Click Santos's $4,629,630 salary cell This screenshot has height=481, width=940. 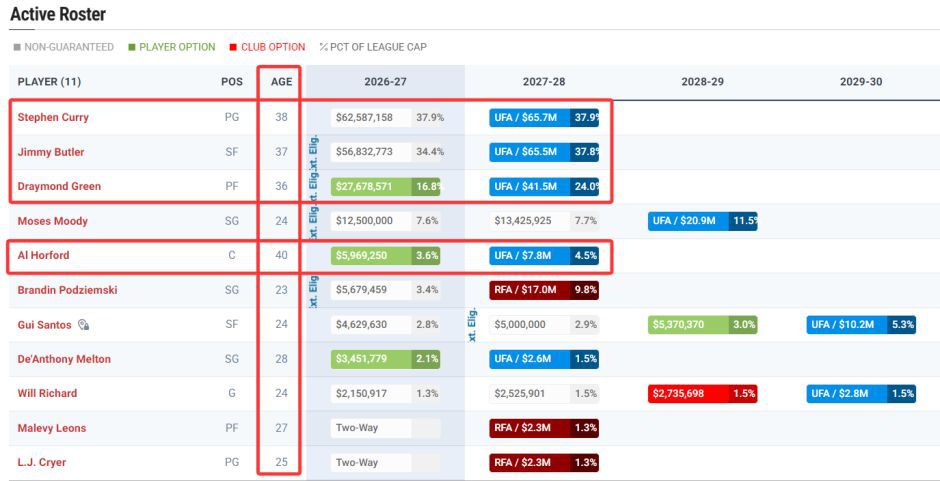[370, 324]
